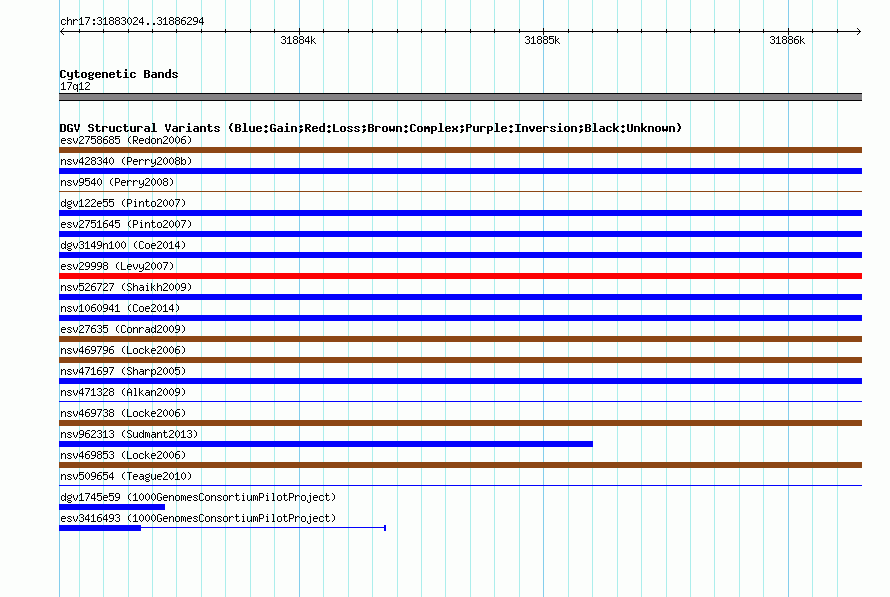890x597 pixels.
Task: Click the 31884k ruler position
Action: (x=298, y=40)
